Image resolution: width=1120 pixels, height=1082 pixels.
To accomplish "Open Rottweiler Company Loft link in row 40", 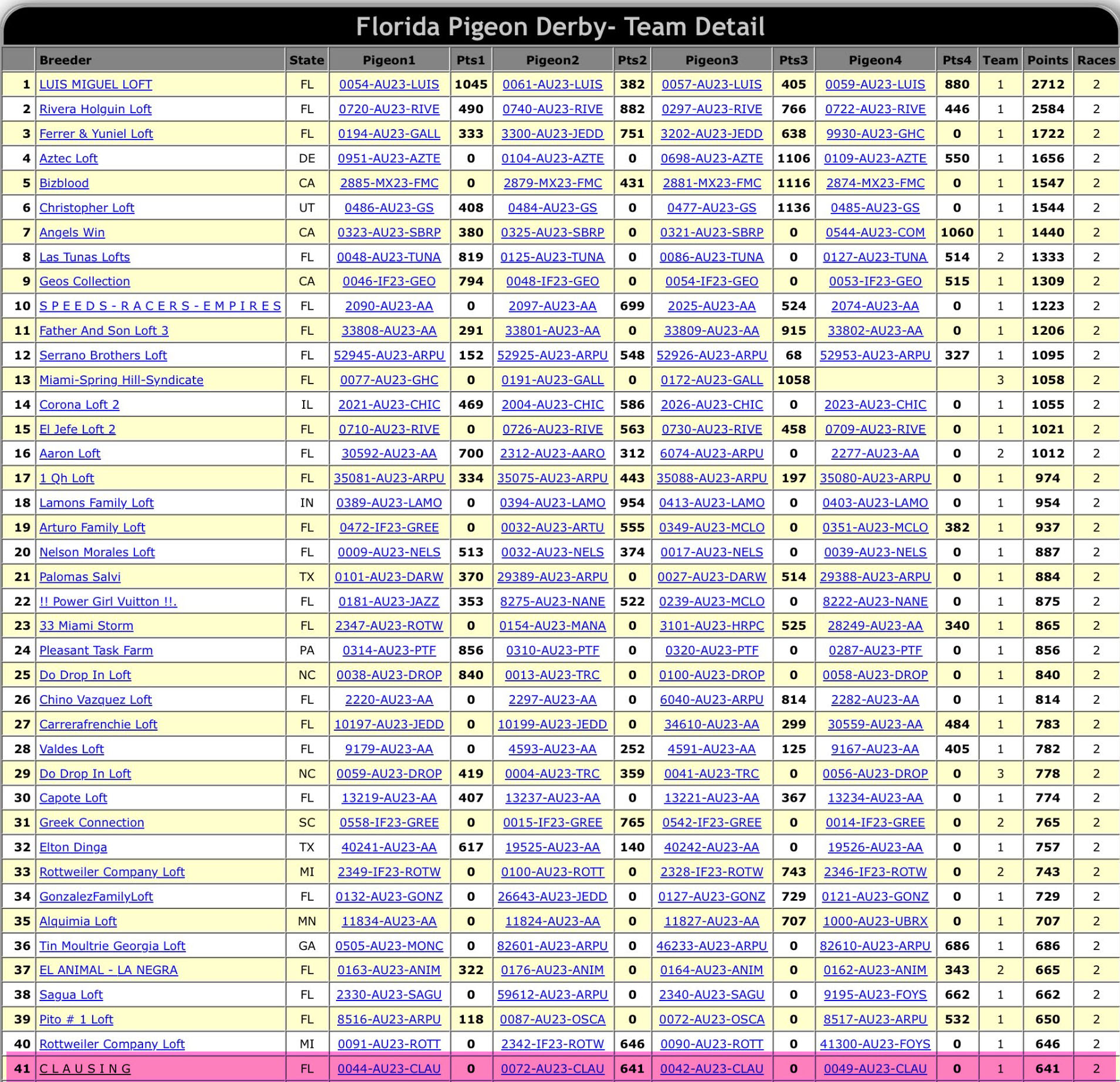I will point(112,1044).
